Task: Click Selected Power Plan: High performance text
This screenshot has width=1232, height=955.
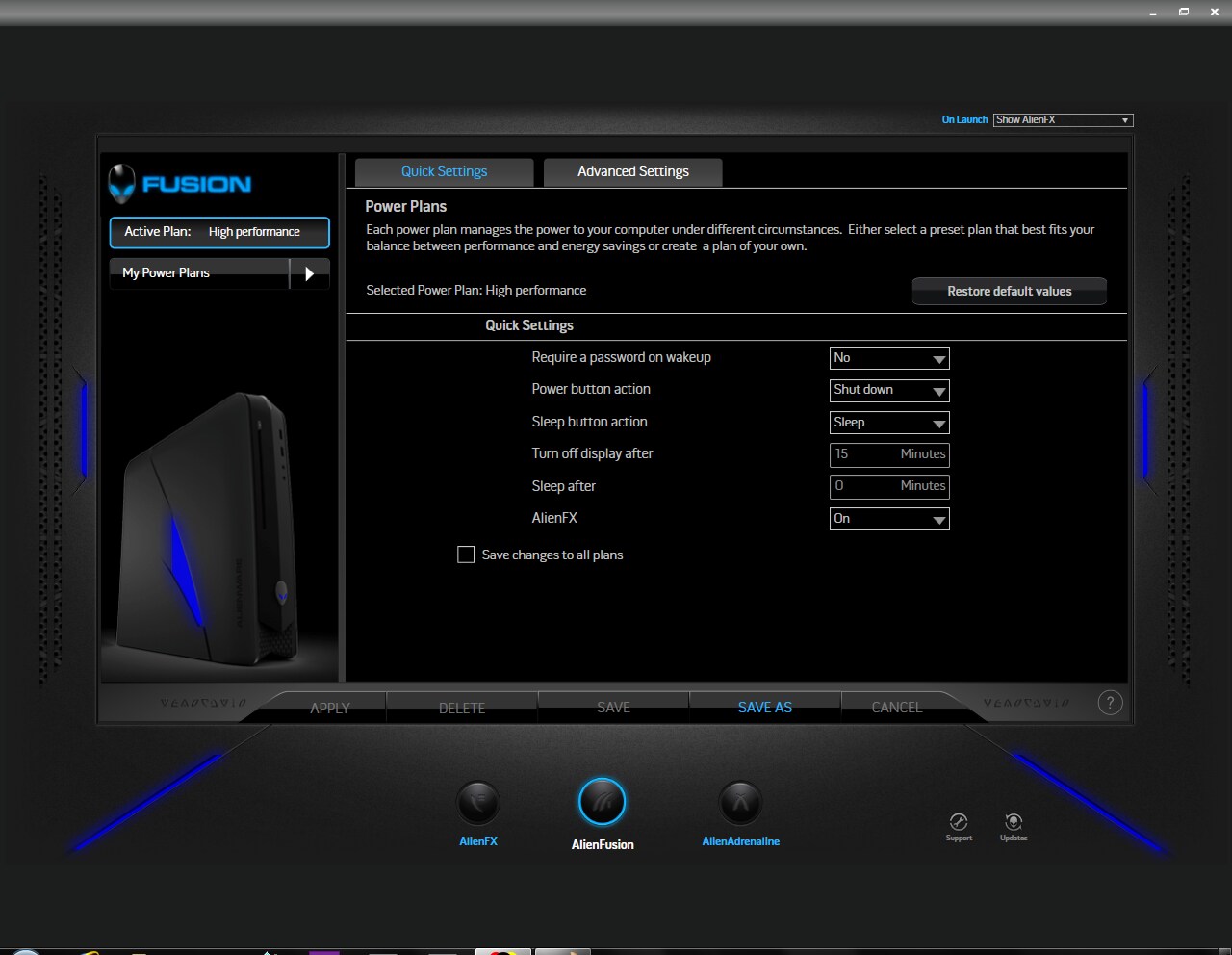Action: point(476,291)
